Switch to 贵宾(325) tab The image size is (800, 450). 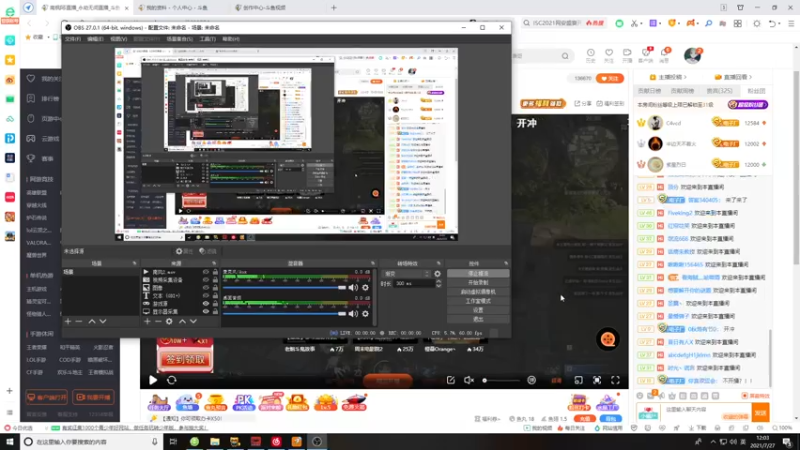(x=719, y=91)
